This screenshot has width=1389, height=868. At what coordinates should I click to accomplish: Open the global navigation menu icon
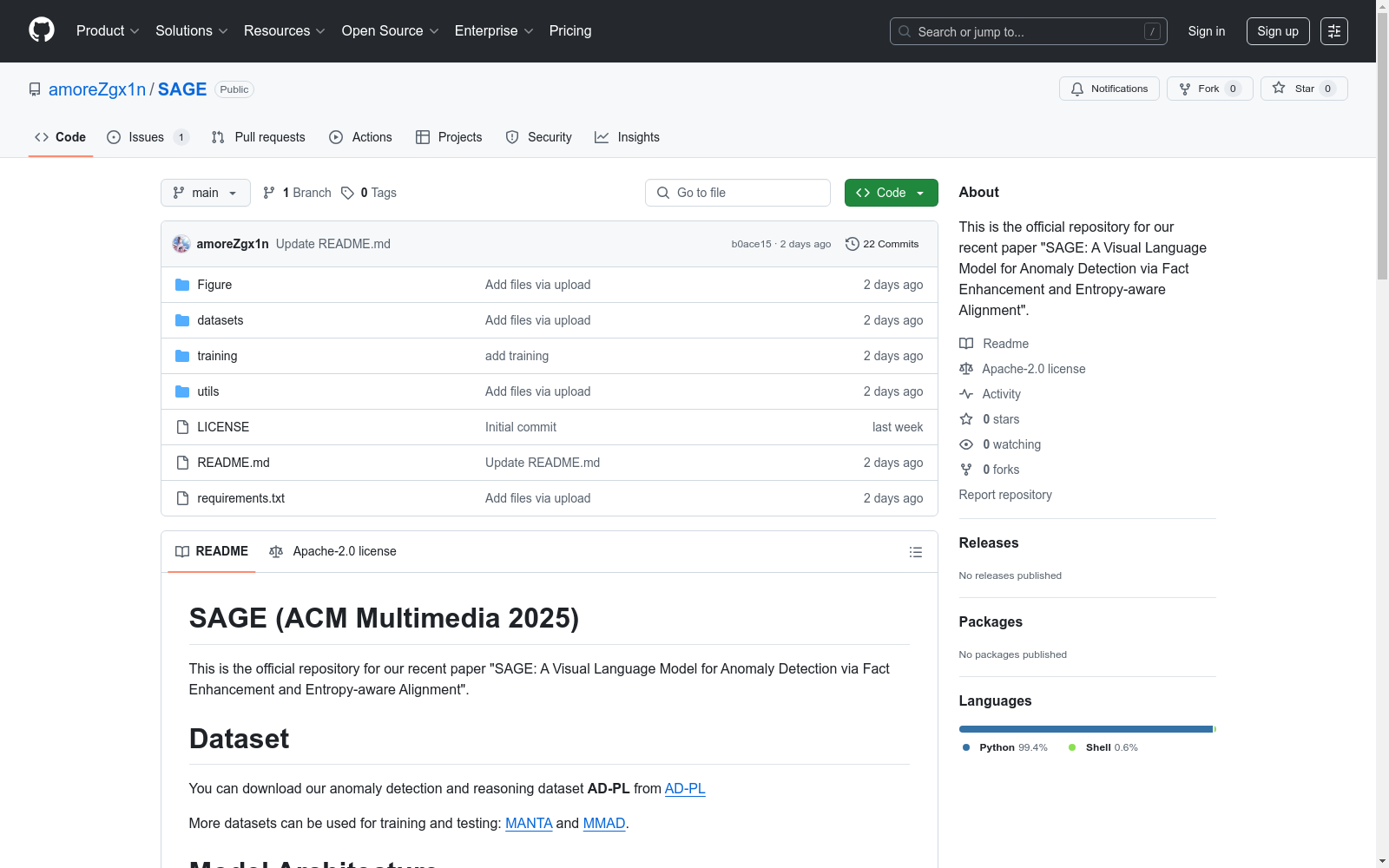coord(1334,31)
